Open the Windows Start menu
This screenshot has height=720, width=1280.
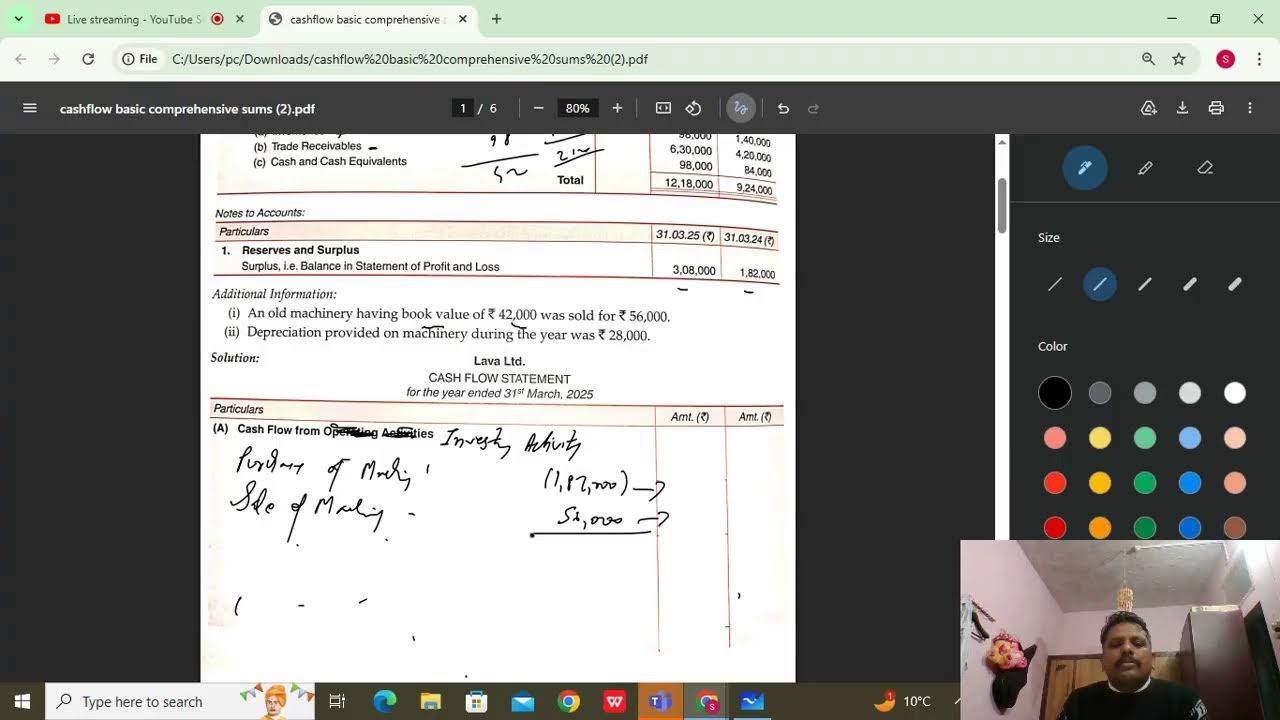(x=22, y=701)
